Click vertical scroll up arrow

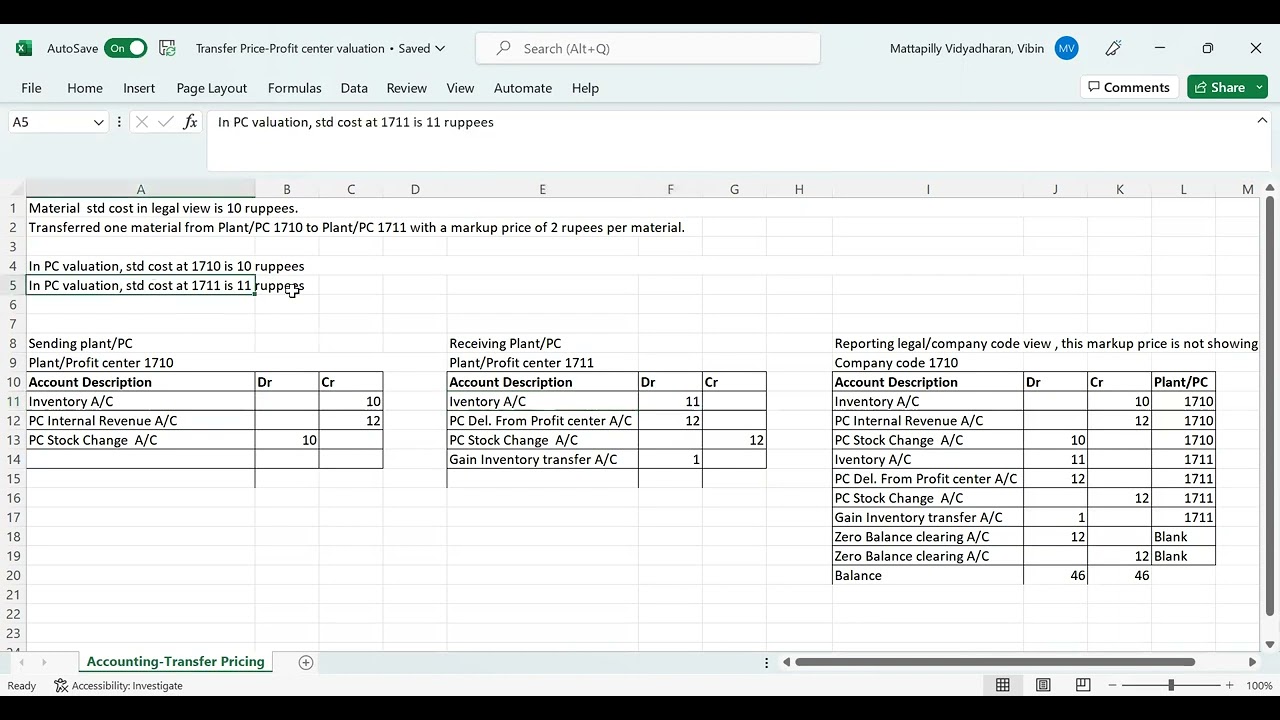(1270, 188)
